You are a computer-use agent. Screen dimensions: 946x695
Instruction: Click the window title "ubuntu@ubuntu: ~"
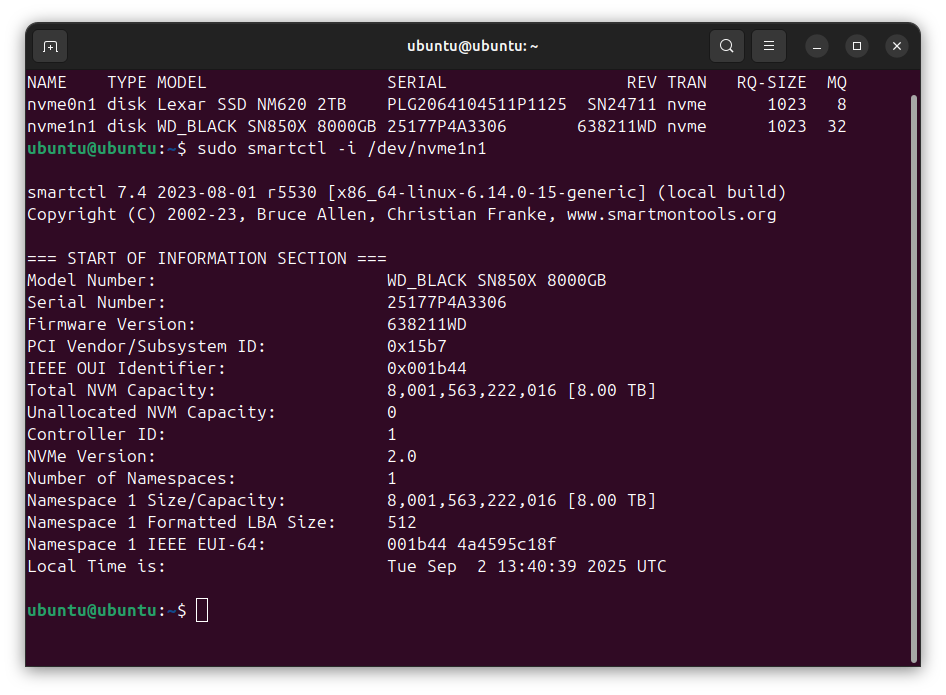coord(473,46)
